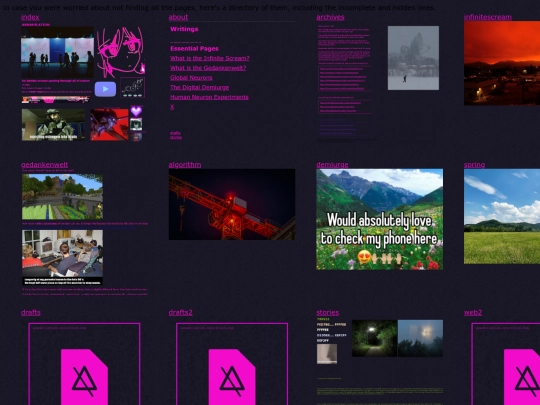
Task: Click the dark lit forest path photo
Action: [374, 338]
